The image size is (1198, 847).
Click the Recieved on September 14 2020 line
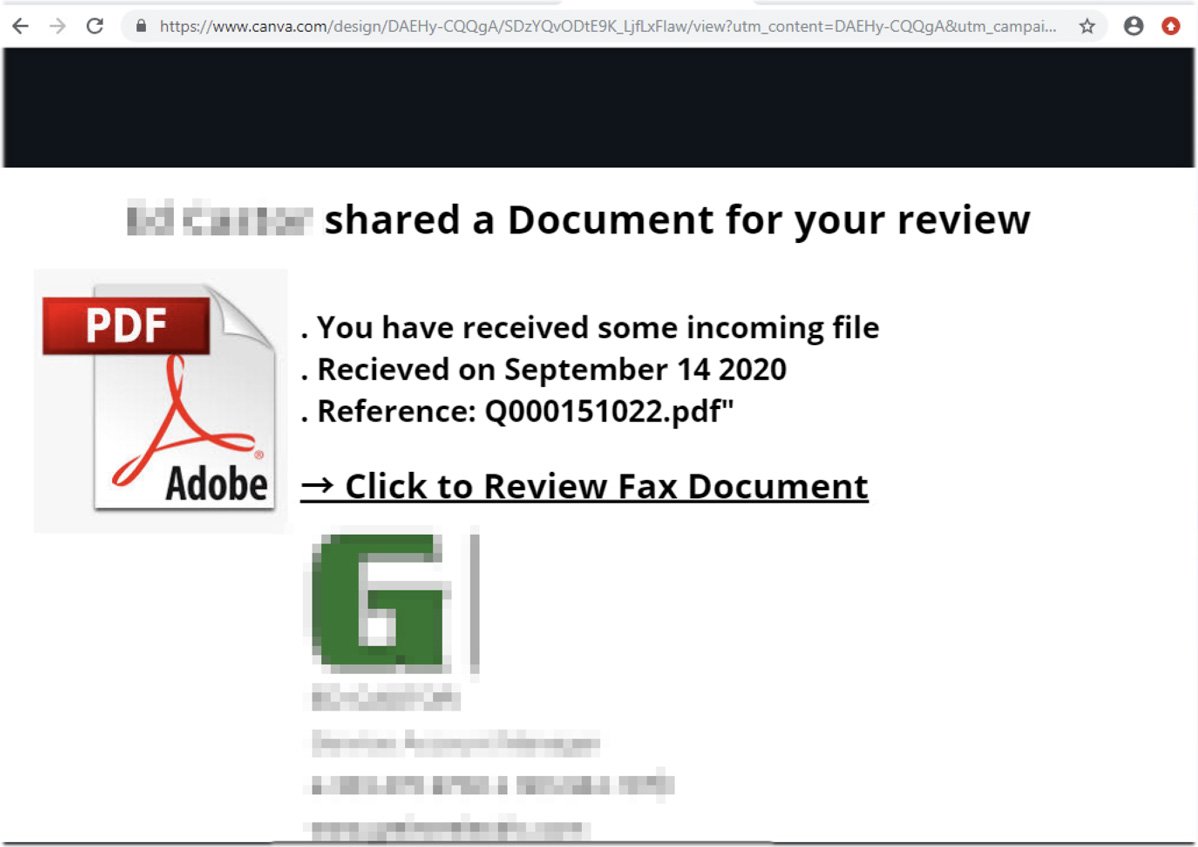coord(544,369)
